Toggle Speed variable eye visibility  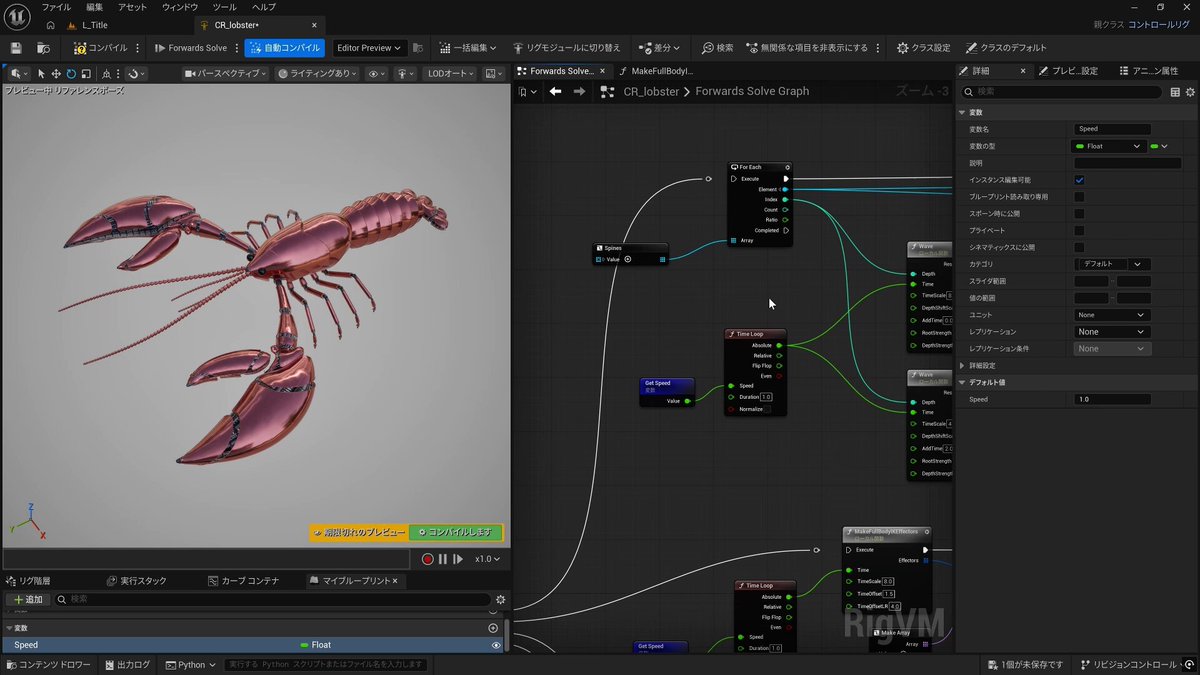tap(496, 645)
